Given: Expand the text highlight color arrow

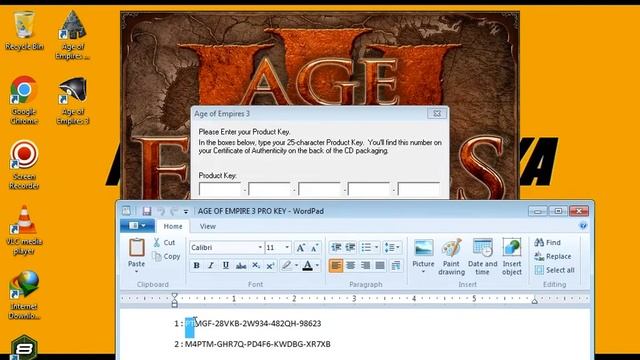Looking at the screenshot, I should (x=297, y=266).
